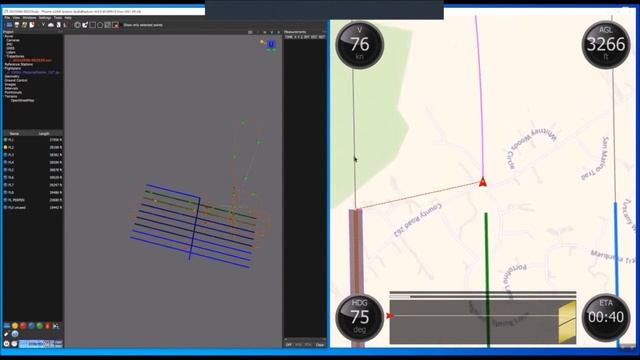The height and width of the screenshot is (360, 640).
Task: Open the View menu
Action: 16,18
